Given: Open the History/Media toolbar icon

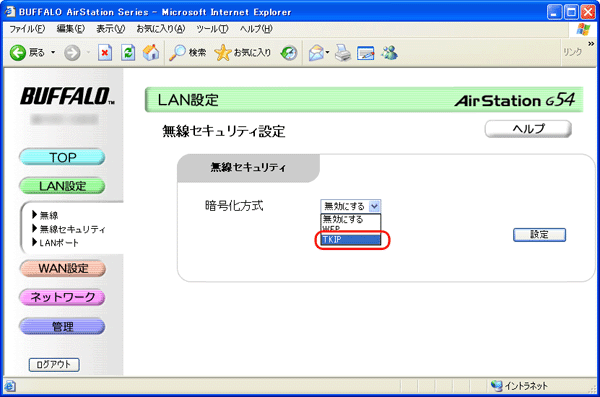Looking at the screenshot, I should (x=289, y=53).
